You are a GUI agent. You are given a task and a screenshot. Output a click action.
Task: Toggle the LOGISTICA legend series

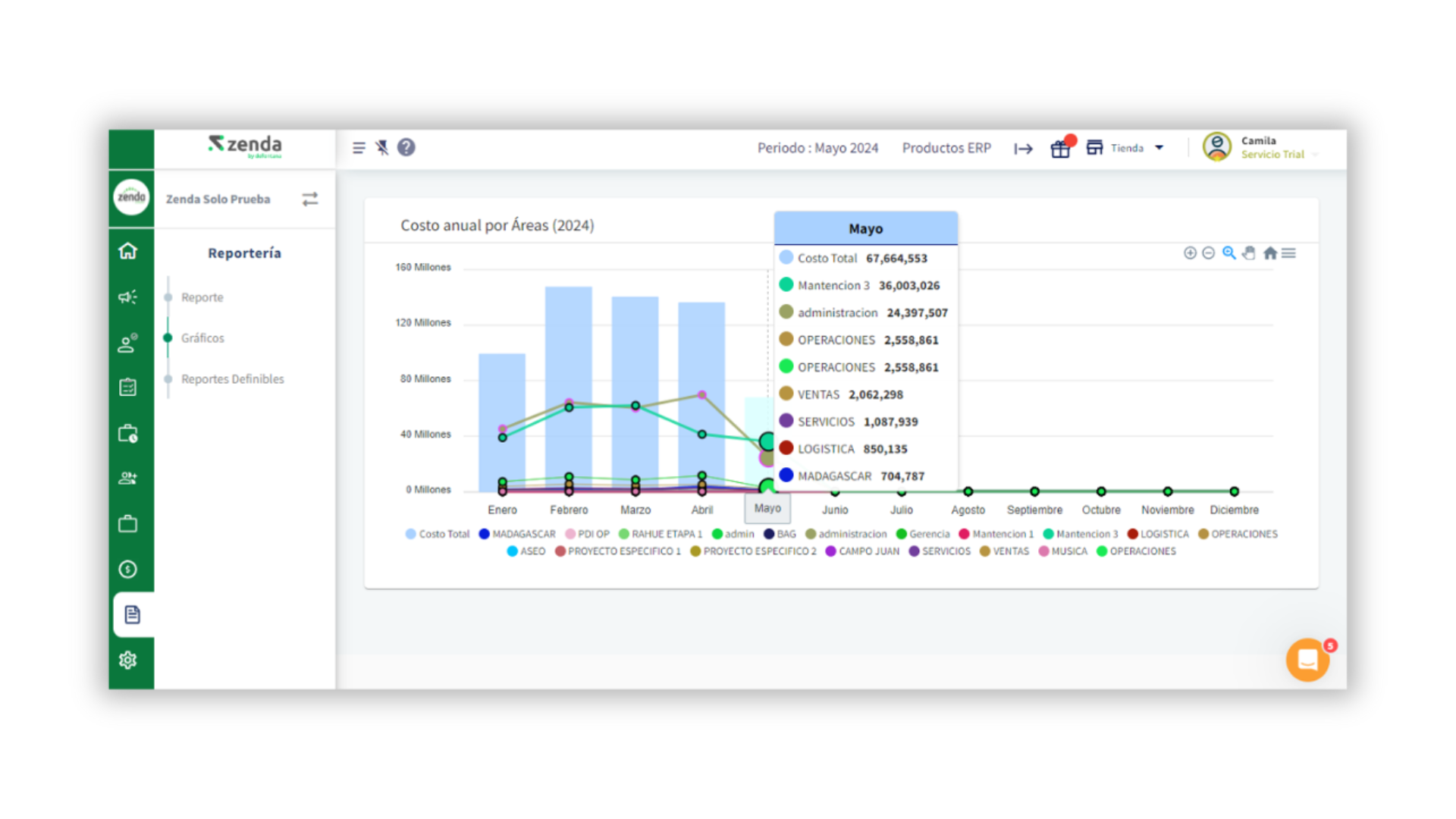click(x=1158, y=534)
